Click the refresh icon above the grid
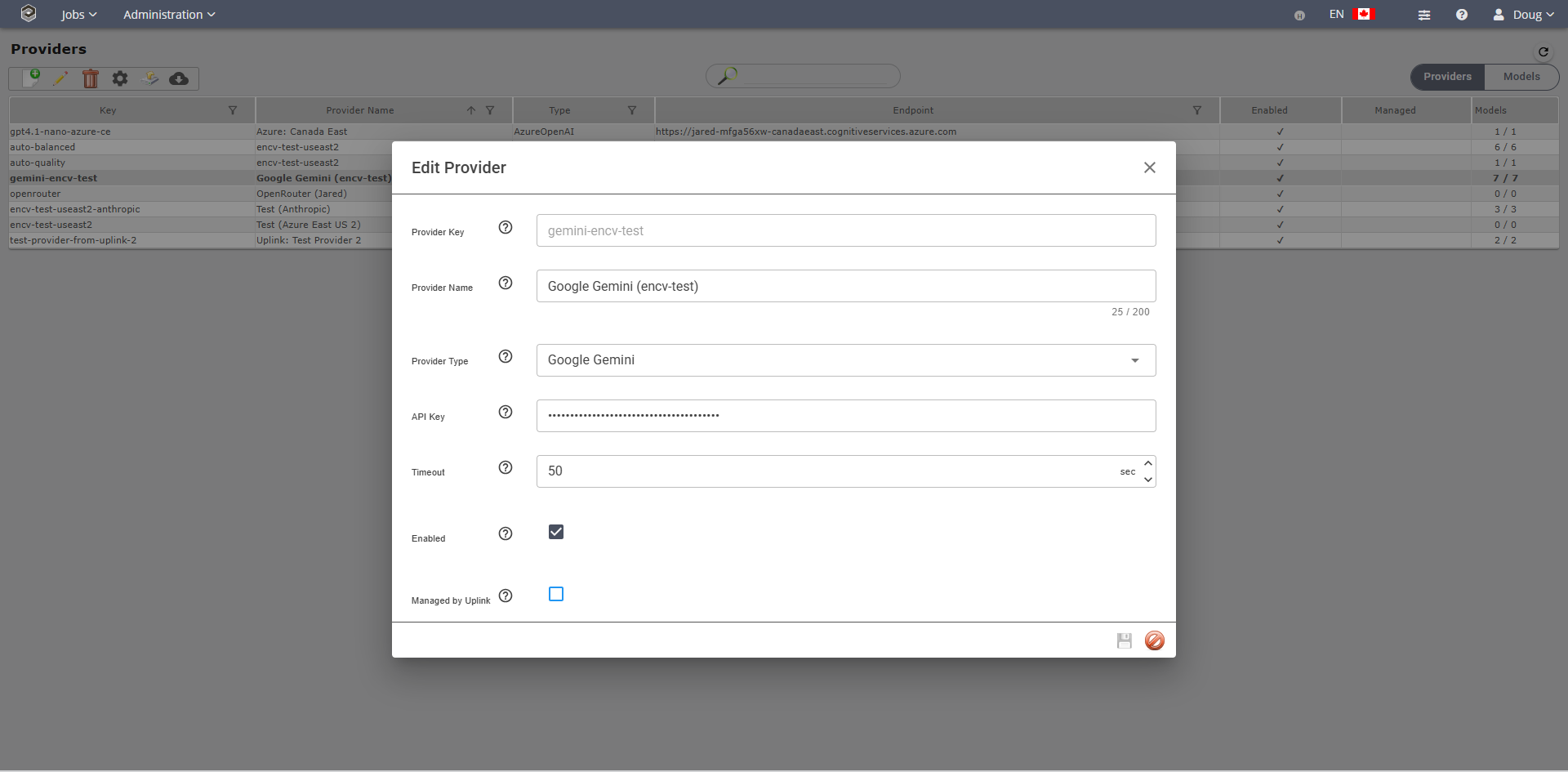1568x772 pixels. click(x=1543, y=51)
